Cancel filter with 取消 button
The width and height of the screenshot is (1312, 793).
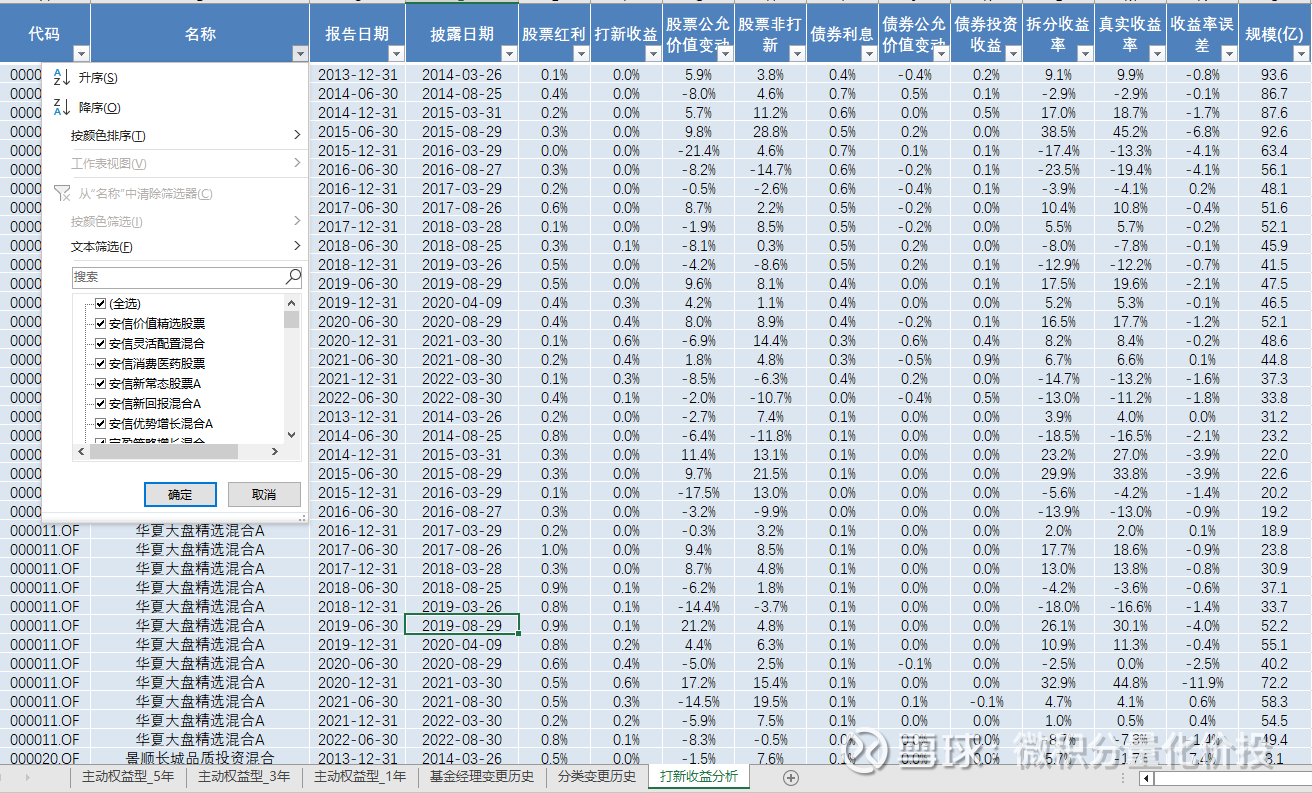click(264, 494)
